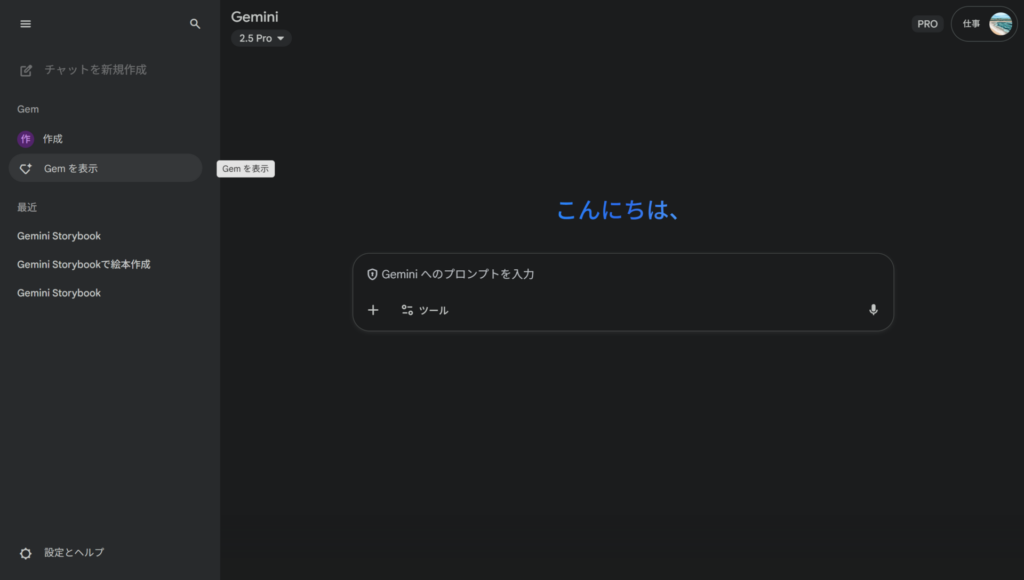Activate the microphone voice input icon

tap(873, 310)
